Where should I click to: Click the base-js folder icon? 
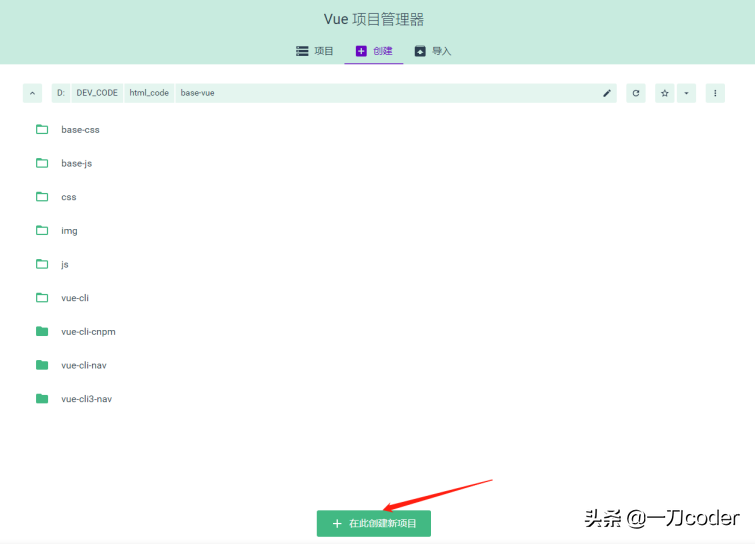pos(42,163)
